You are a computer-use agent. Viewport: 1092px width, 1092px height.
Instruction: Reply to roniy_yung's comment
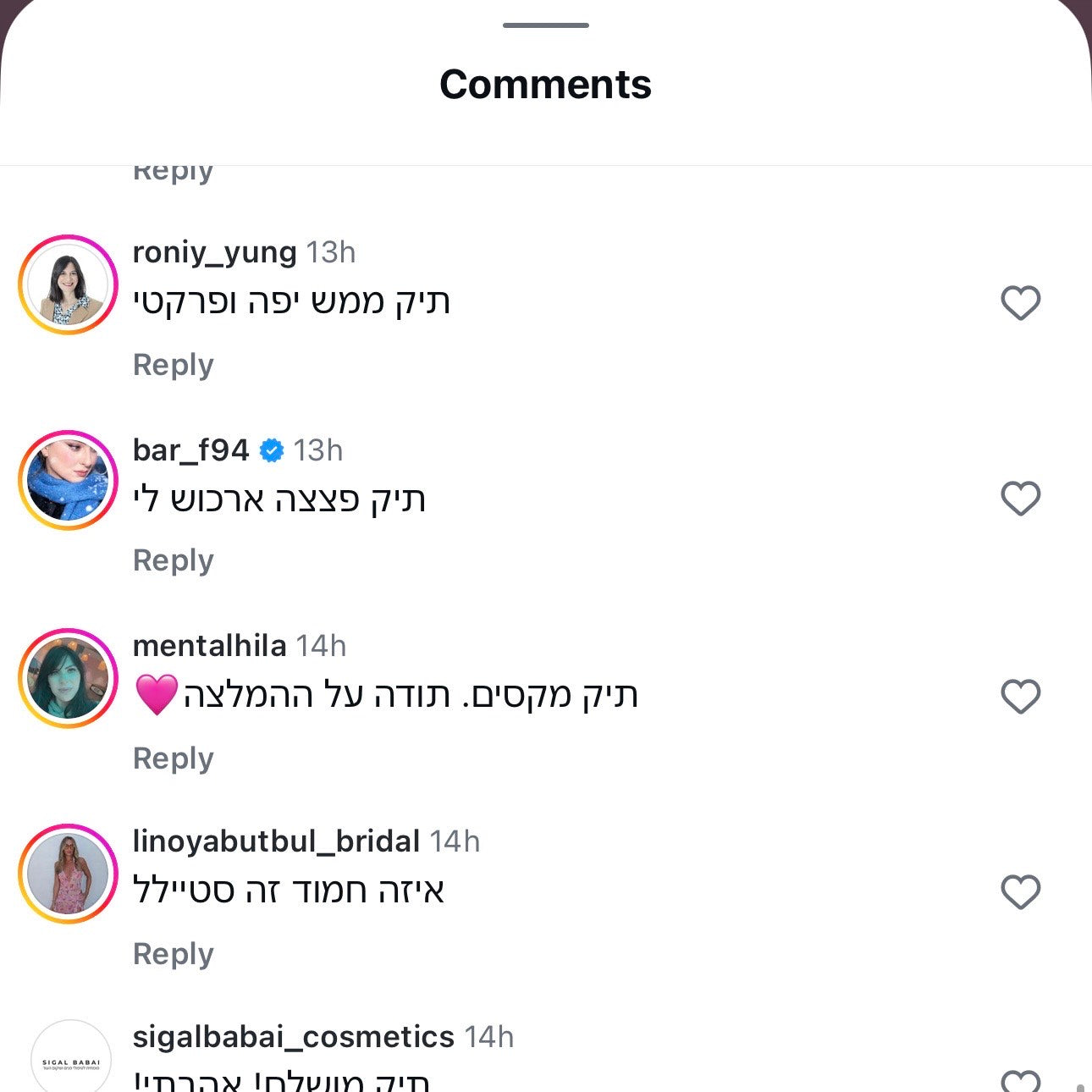click(x=174, y=365)
